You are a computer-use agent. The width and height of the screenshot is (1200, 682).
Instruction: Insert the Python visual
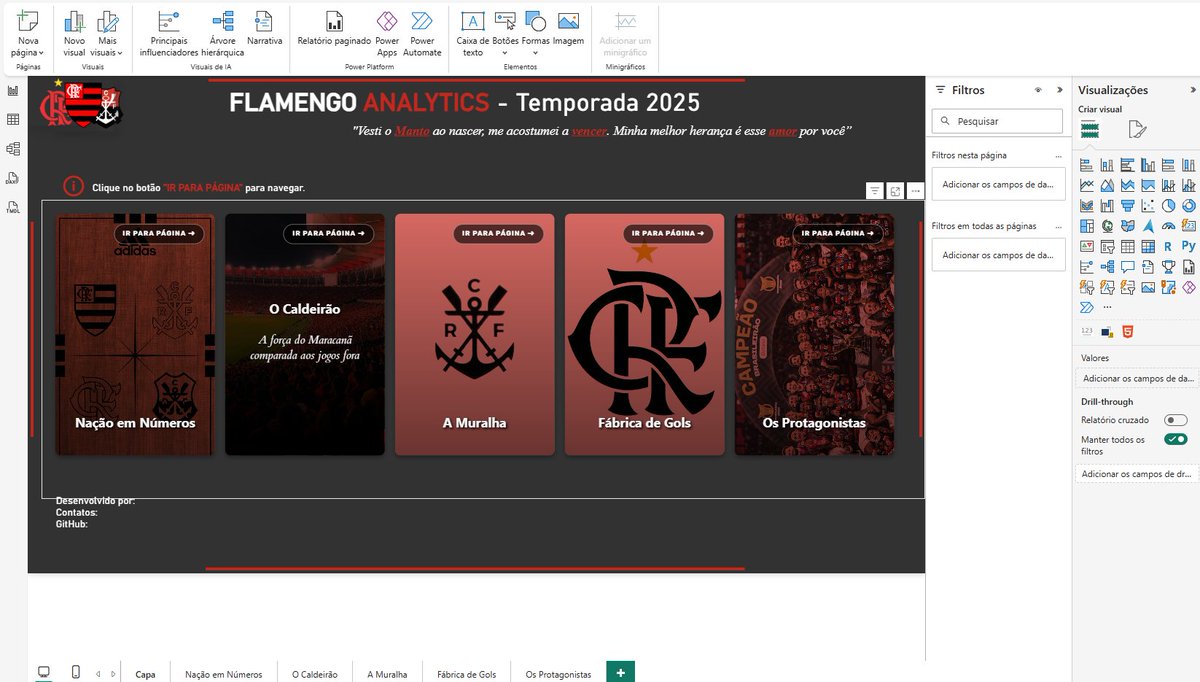click(1189, 246)
